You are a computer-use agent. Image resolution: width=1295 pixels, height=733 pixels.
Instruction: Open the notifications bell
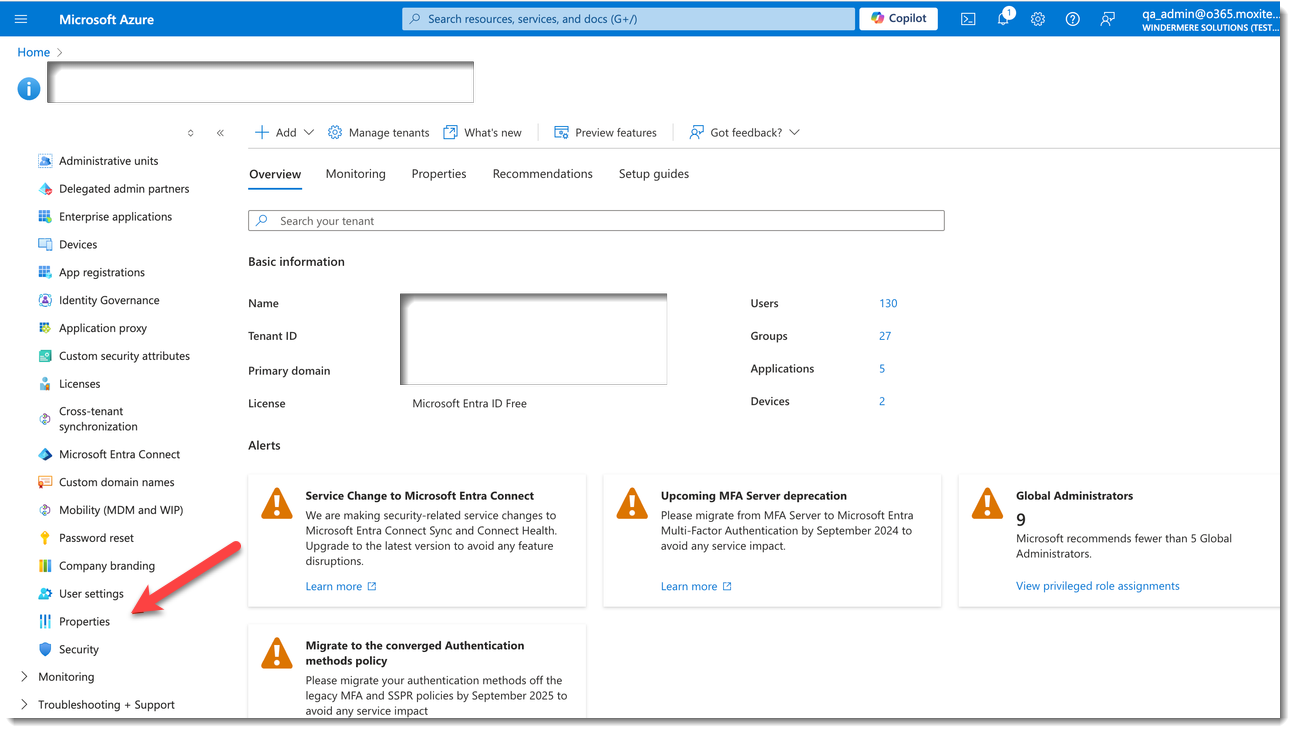(1003, 19)
